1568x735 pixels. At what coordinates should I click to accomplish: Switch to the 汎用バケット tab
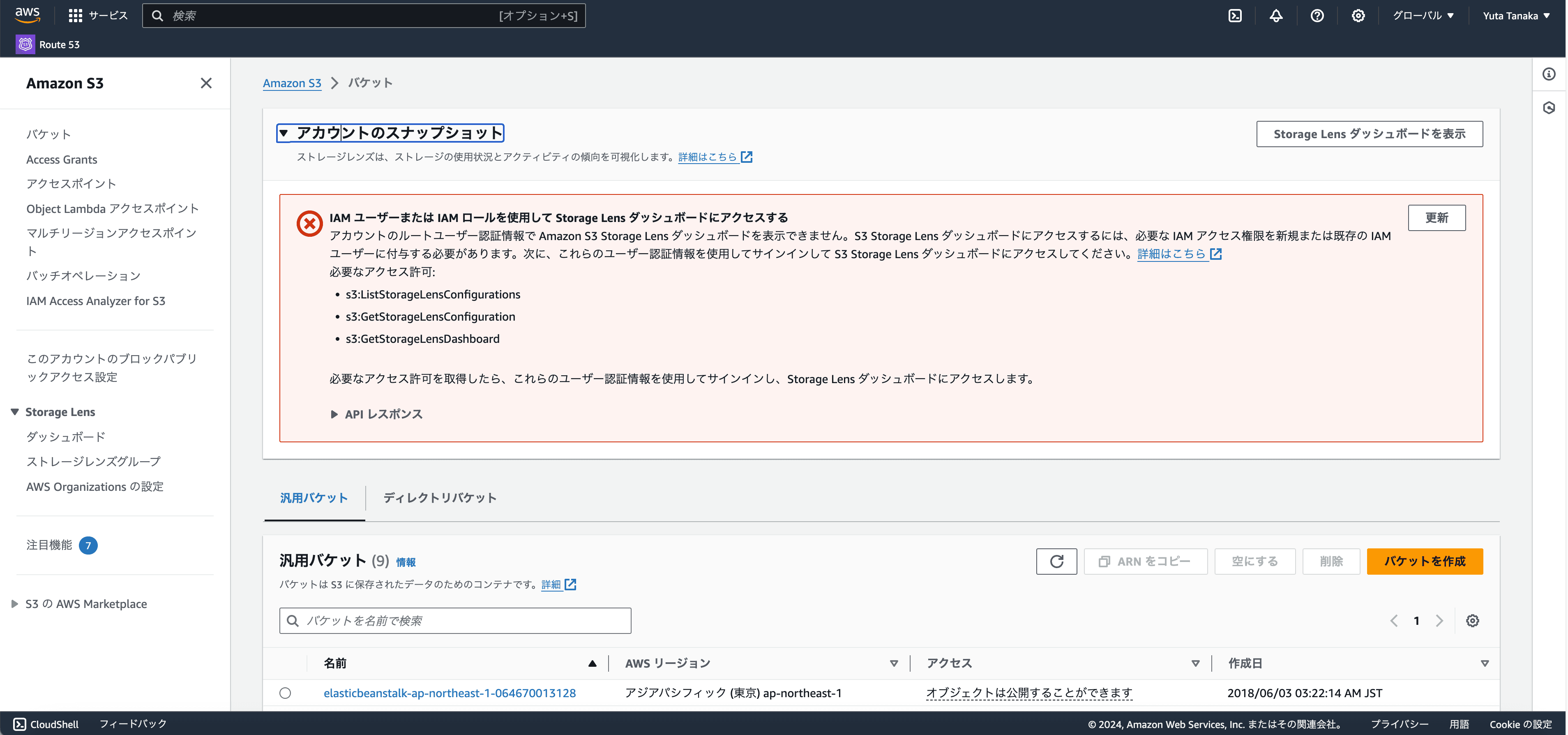click(314, 497)
